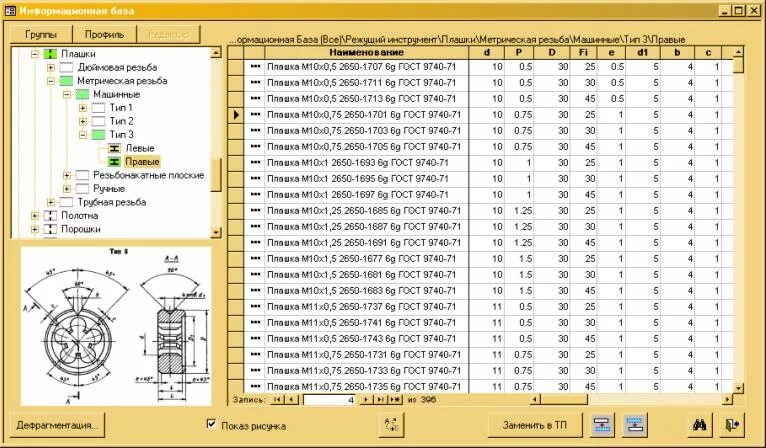Select the Левые tree item
The width and height of the screenshot is (766, 448).
140,148
